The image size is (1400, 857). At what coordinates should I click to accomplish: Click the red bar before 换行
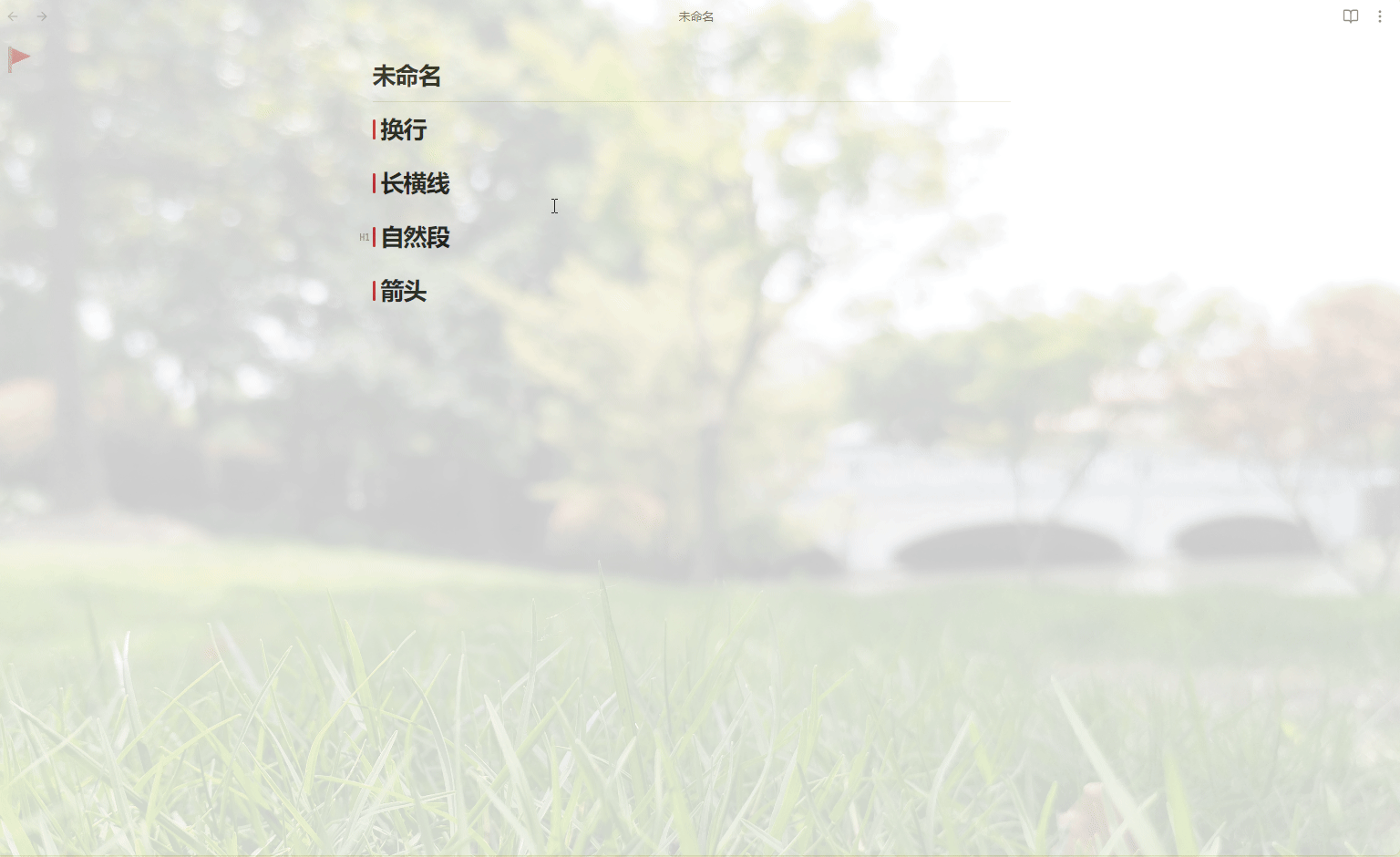374,129
